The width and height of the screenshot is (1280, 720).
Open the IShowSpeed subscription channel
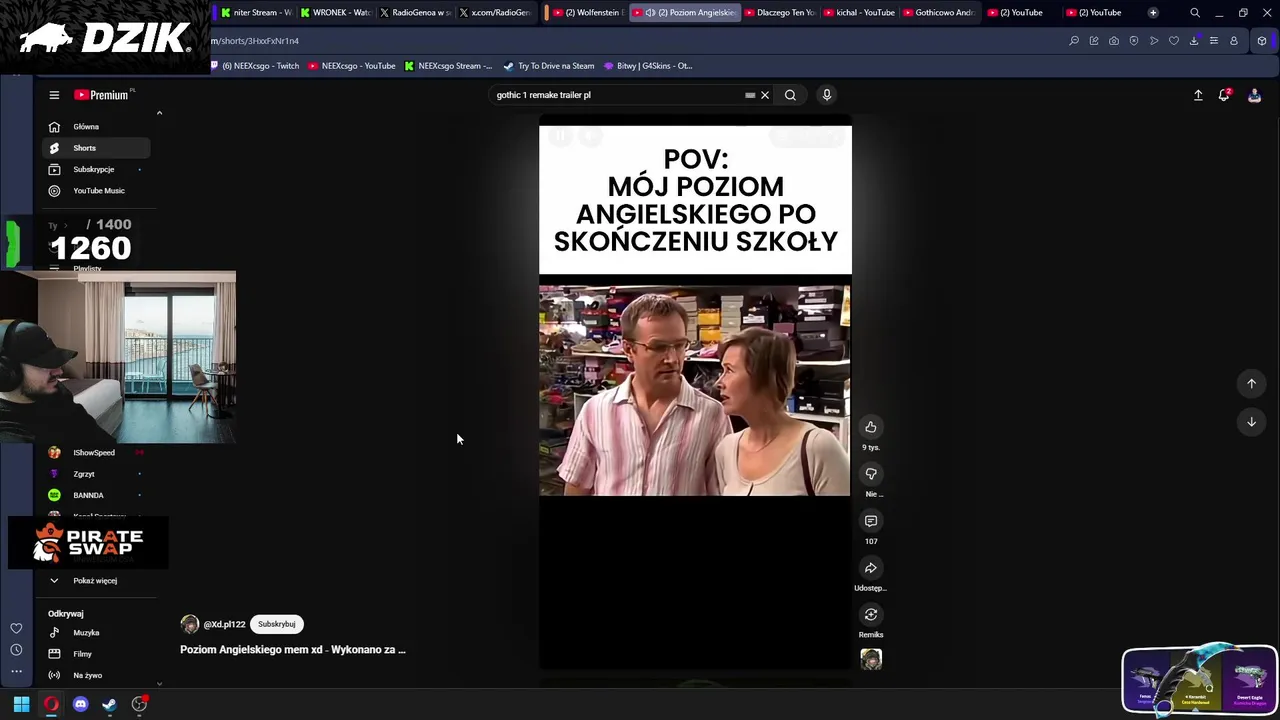pyautogui.click(x=96, y=453)
